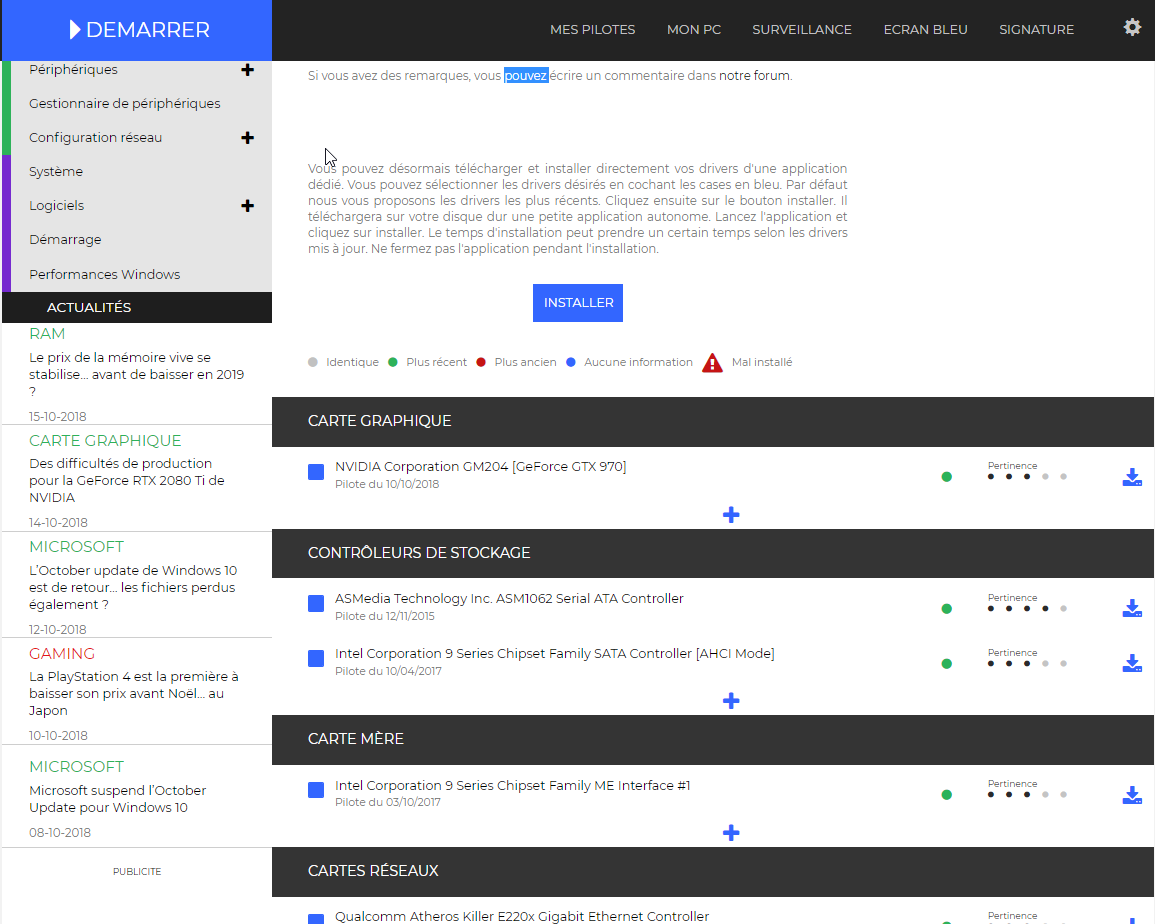Select Démarrage in the sidebar
The width and height of the screenshot is (1155, 924).
(66, 239)
